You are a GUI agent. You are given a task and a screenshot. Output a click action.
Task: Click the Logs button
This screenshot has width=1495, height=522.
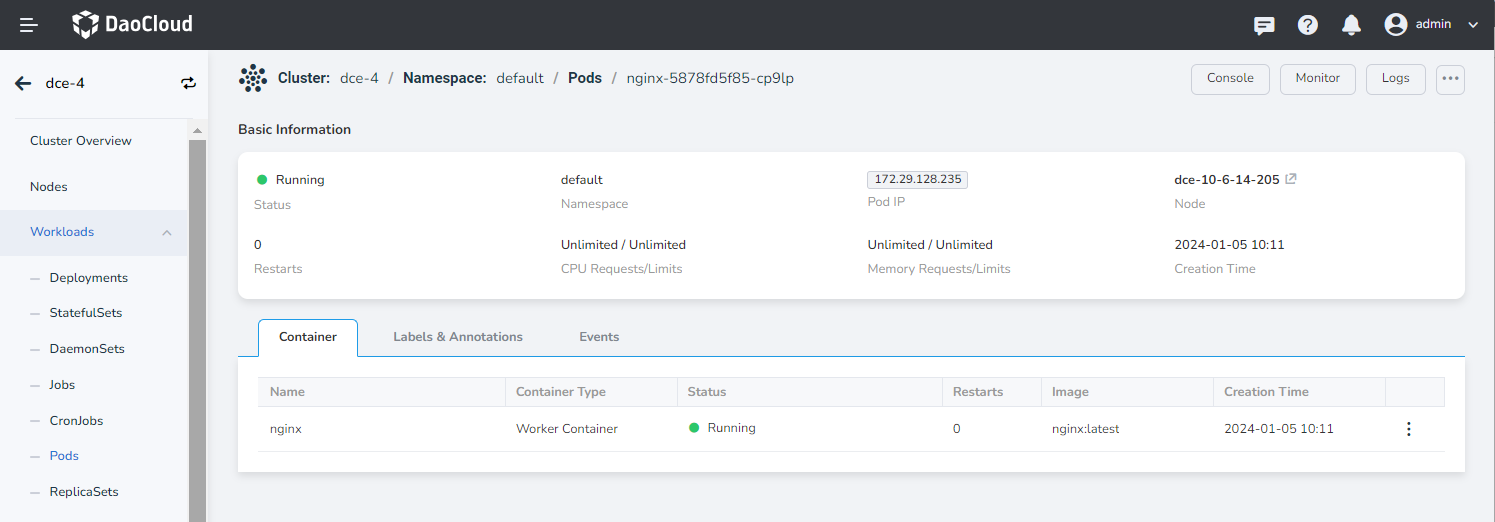point(1395,79)
